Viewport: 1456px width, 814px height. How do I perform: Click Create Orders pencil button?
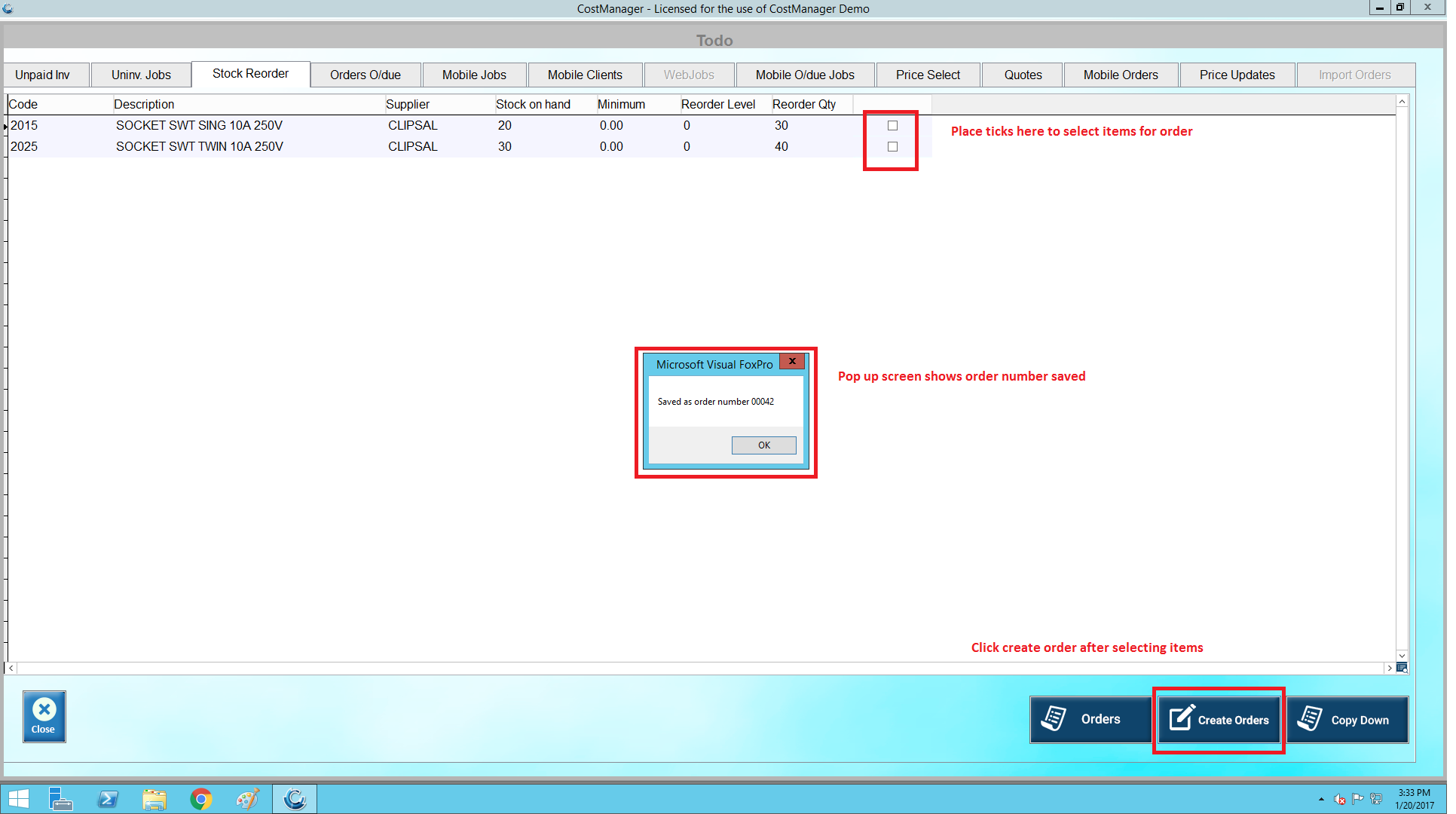pos(1218,720)
